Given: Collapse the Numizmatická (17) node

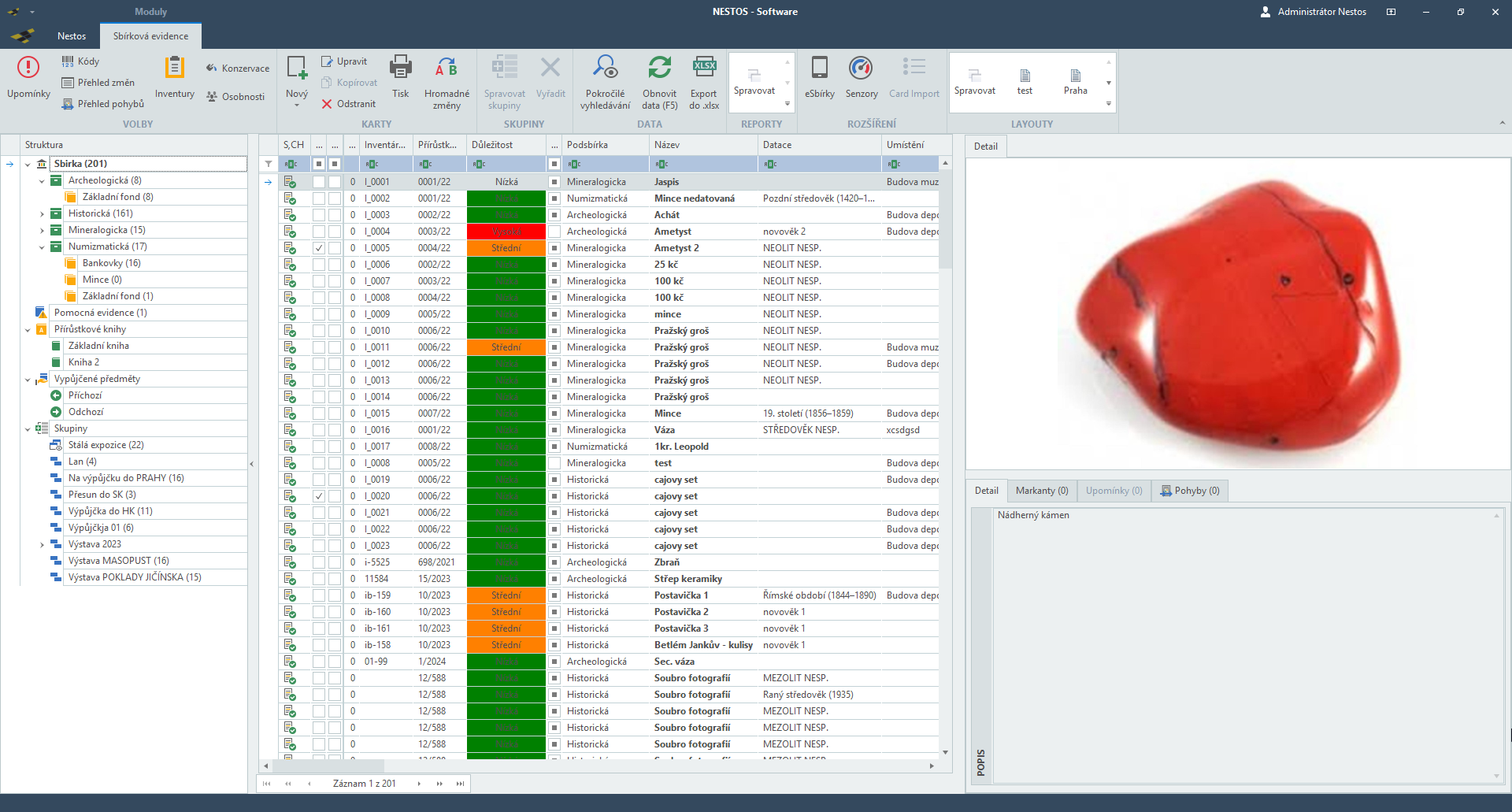Looking at the screenshot, I should 42,247.
